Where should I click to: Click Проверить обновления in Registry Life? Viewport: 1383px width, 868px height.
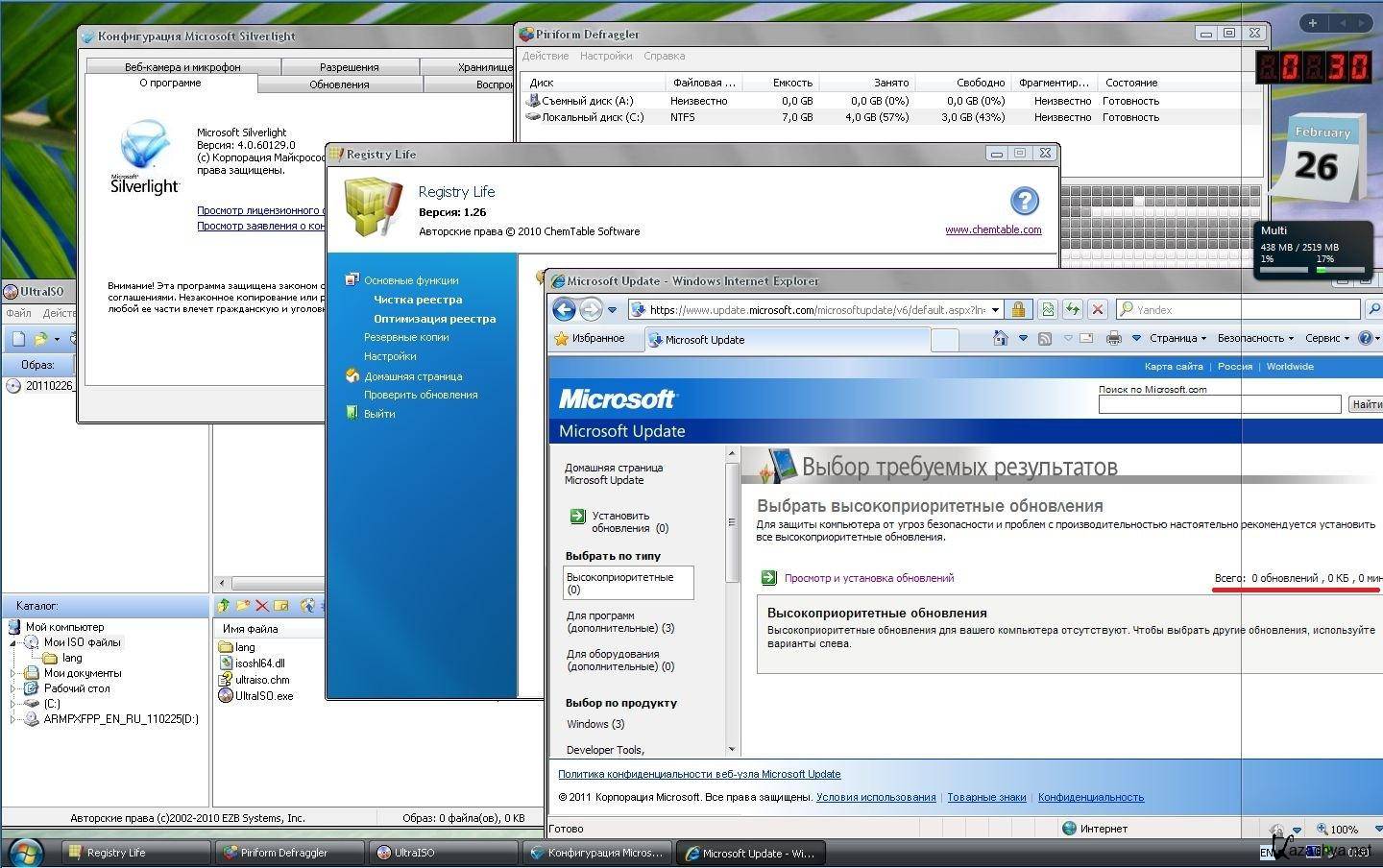tap(421, 395)
